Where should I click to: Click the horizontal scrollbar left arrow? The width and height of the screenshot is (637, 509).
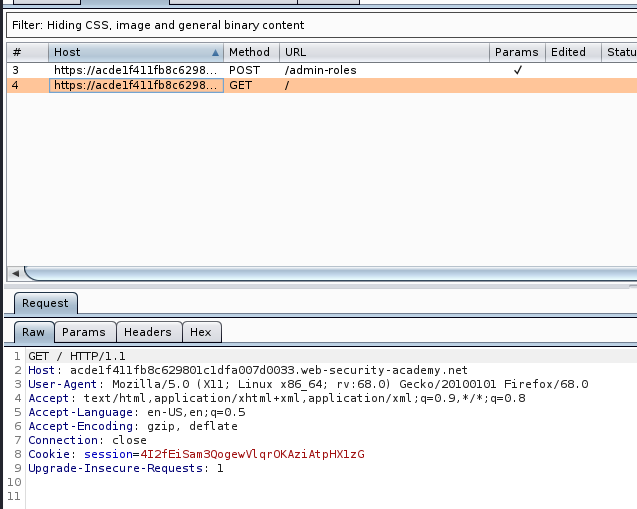(15, 273)
